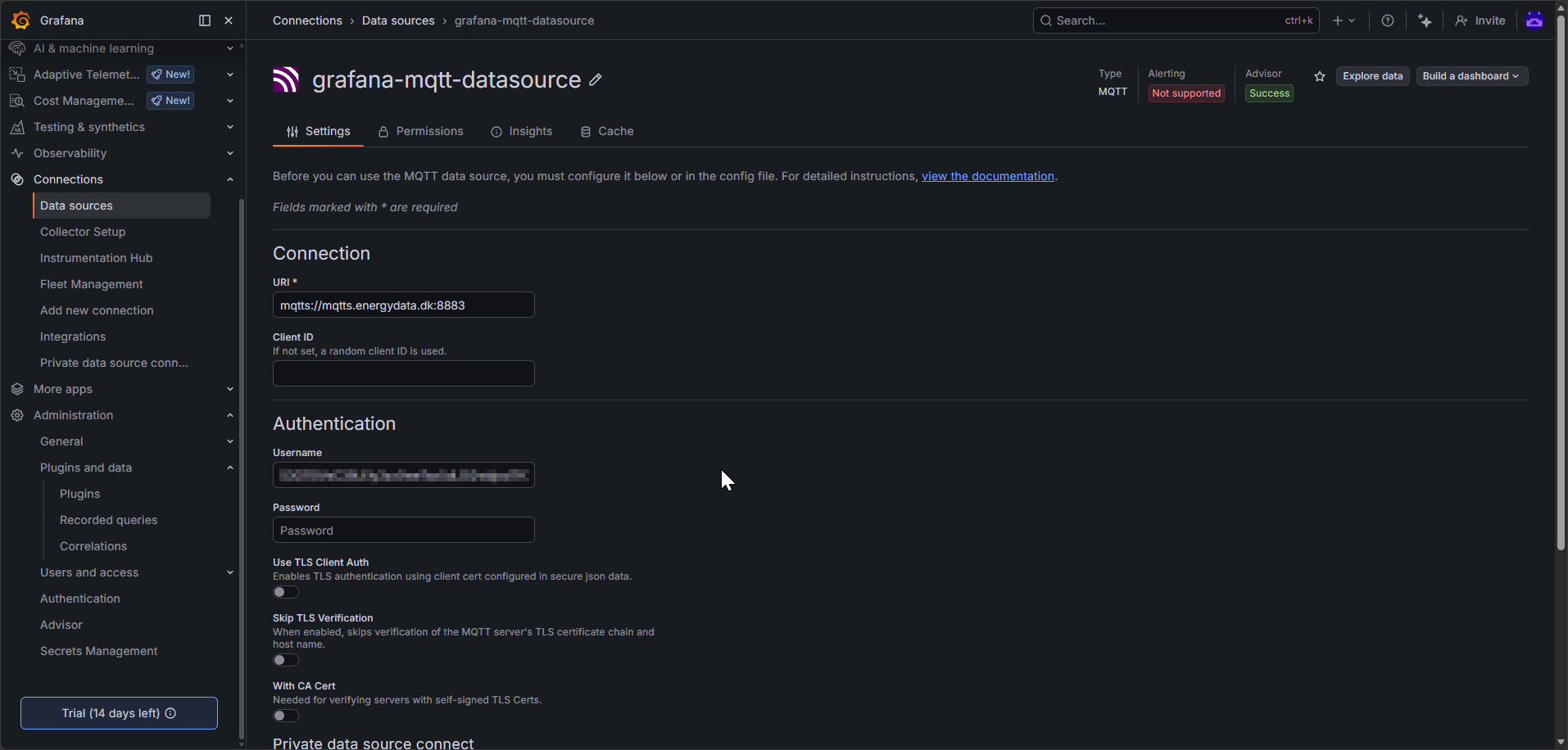The height and width of the screenshot is (750, 1568).
Task: Open the help question mark icon
Action: click(x=1388, y=20)
